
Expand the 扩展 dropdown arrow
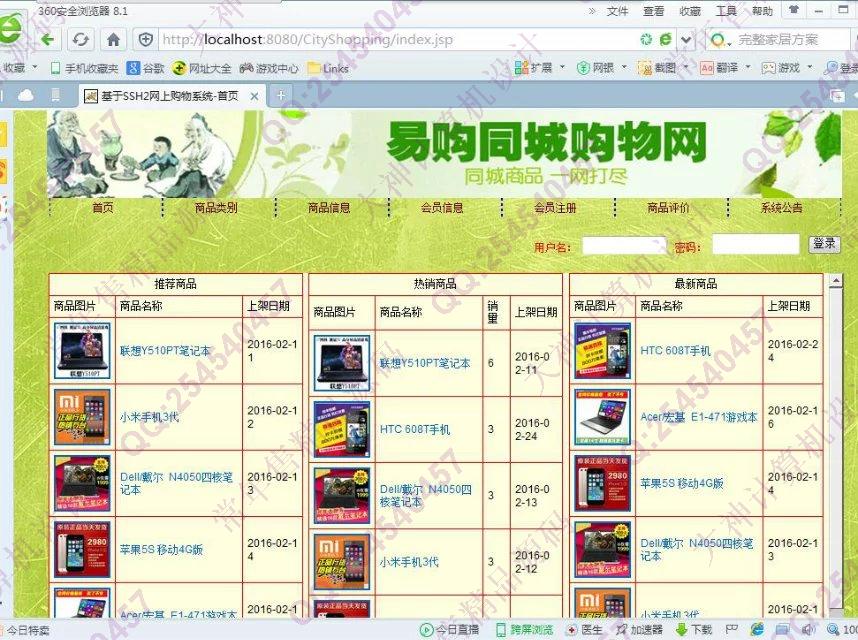click(x=561, y=67)
